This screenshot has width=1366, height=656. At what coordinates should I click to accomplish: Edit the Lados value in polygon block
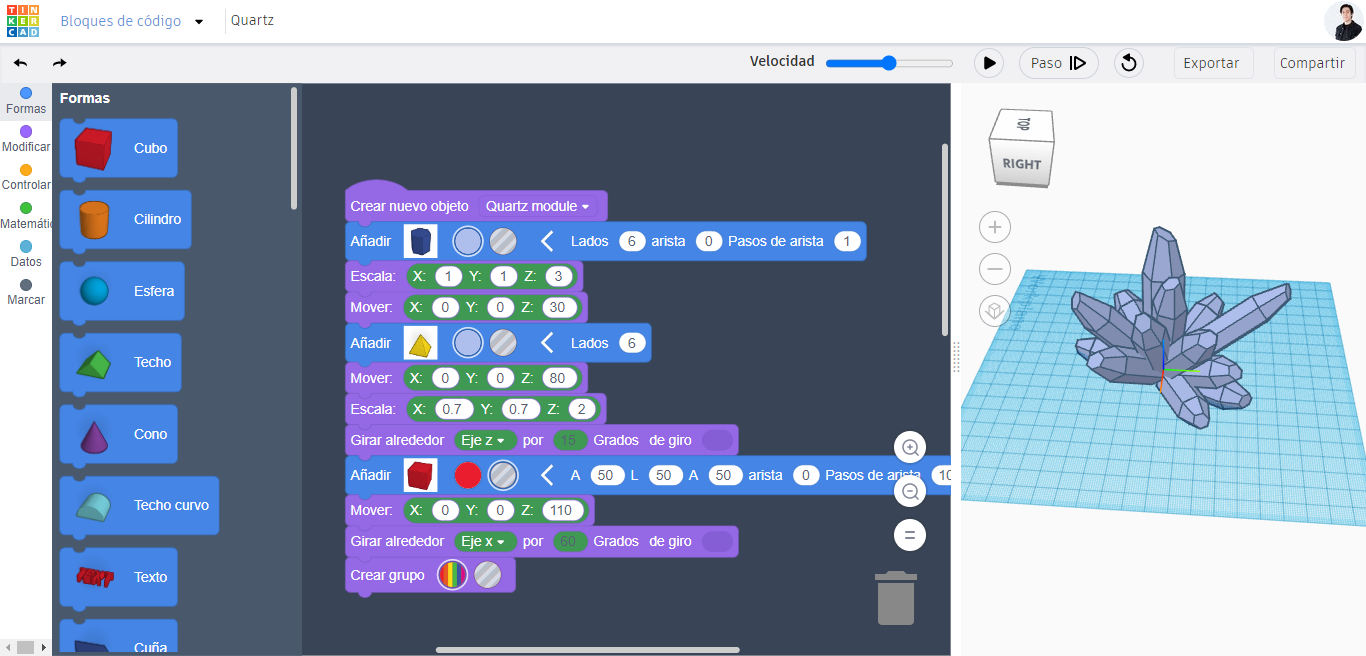(x=632, y=241)
